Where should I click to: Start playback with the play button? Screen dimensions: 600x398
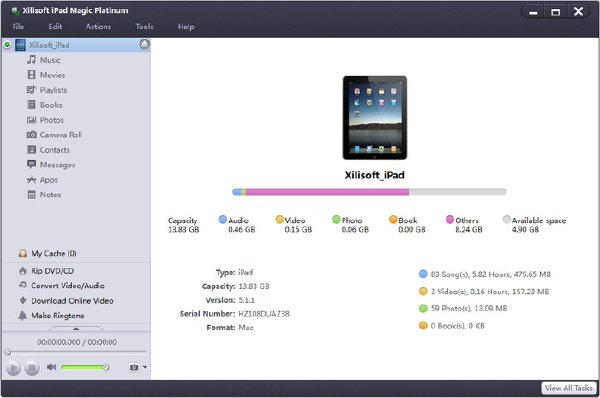point(13,368)
